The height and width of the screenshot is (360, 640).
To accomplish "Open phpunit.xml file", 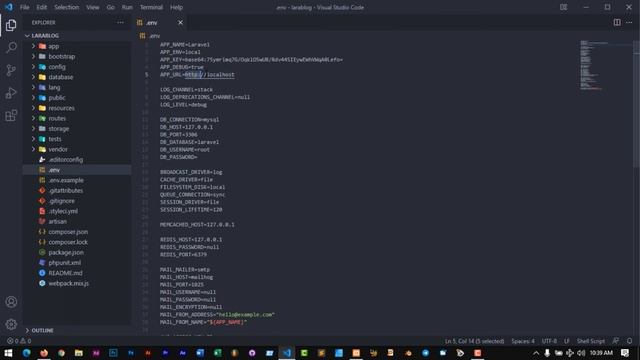I will (x=77, y=263).
